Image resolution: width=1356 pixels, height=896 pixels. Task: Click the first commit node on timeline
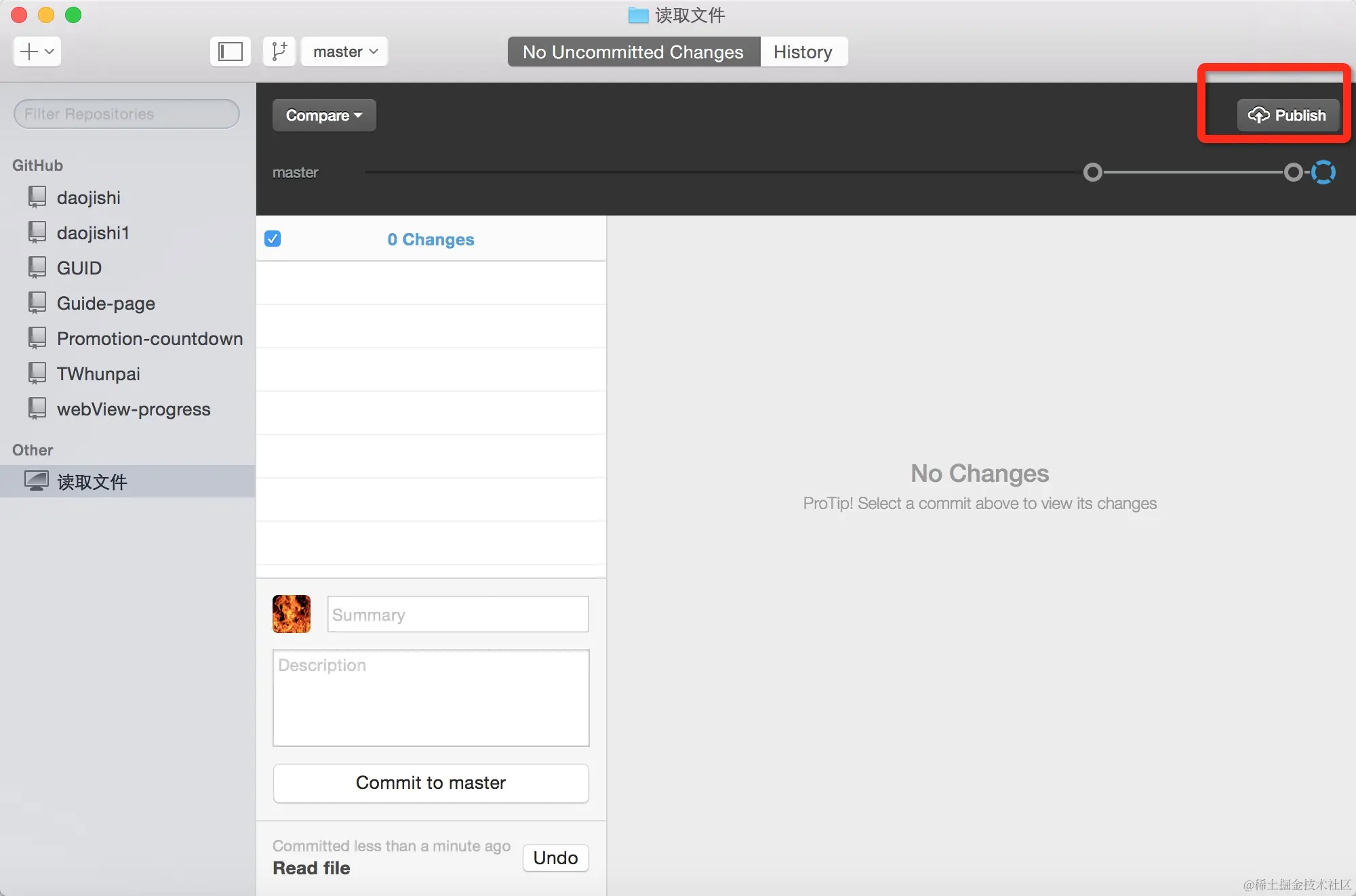tap(1092, 172)
